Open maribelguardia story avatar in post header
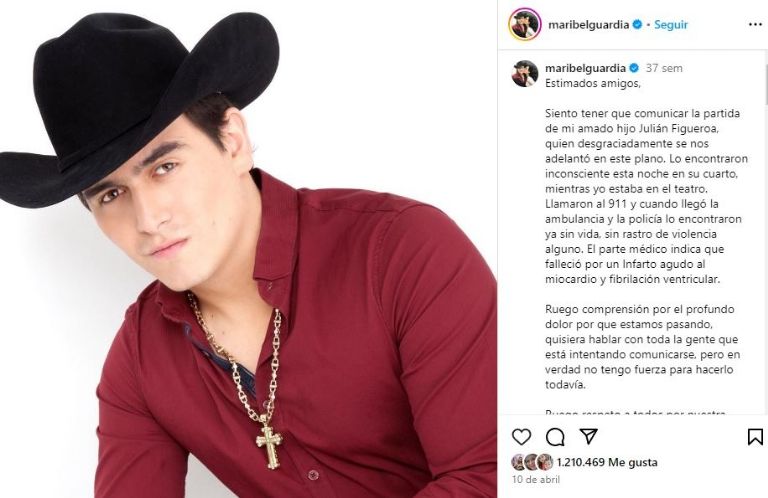This screenshot has height=498, width=768. point(525,24)
